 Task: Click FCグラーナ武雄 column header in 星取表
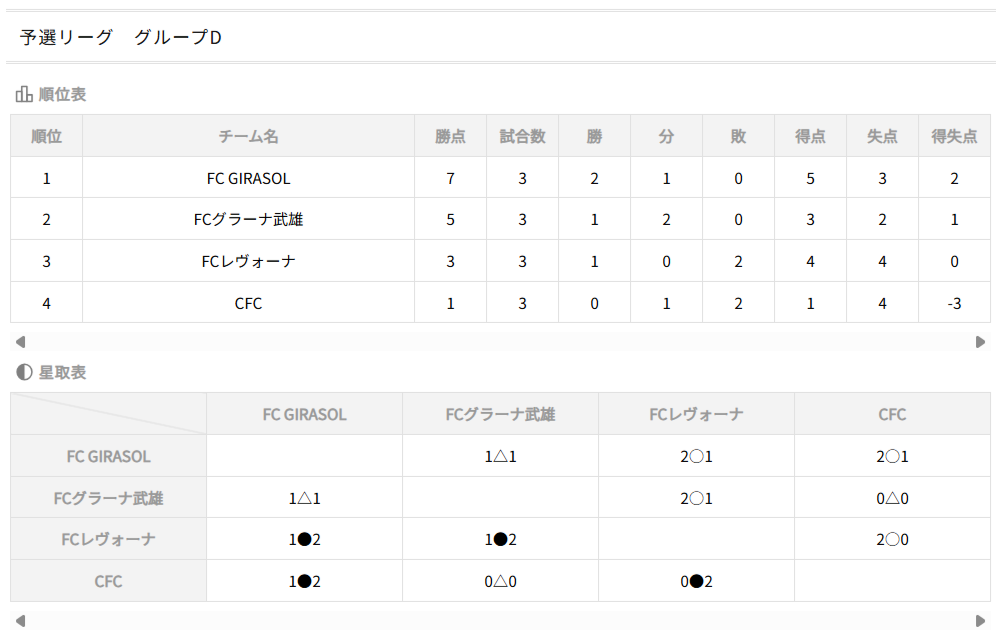click(x=500, y=414)
